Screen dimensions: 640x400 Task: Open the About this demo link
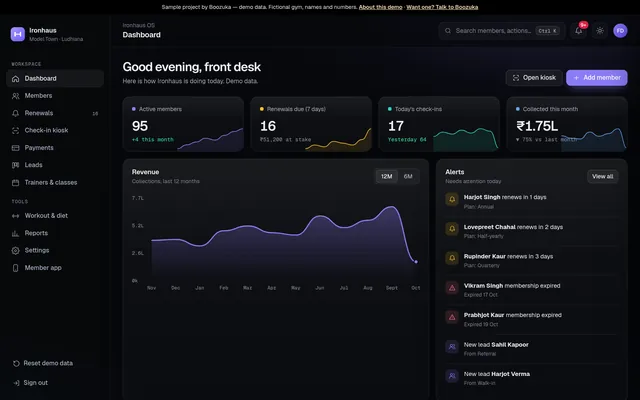[x=380, y=7]
